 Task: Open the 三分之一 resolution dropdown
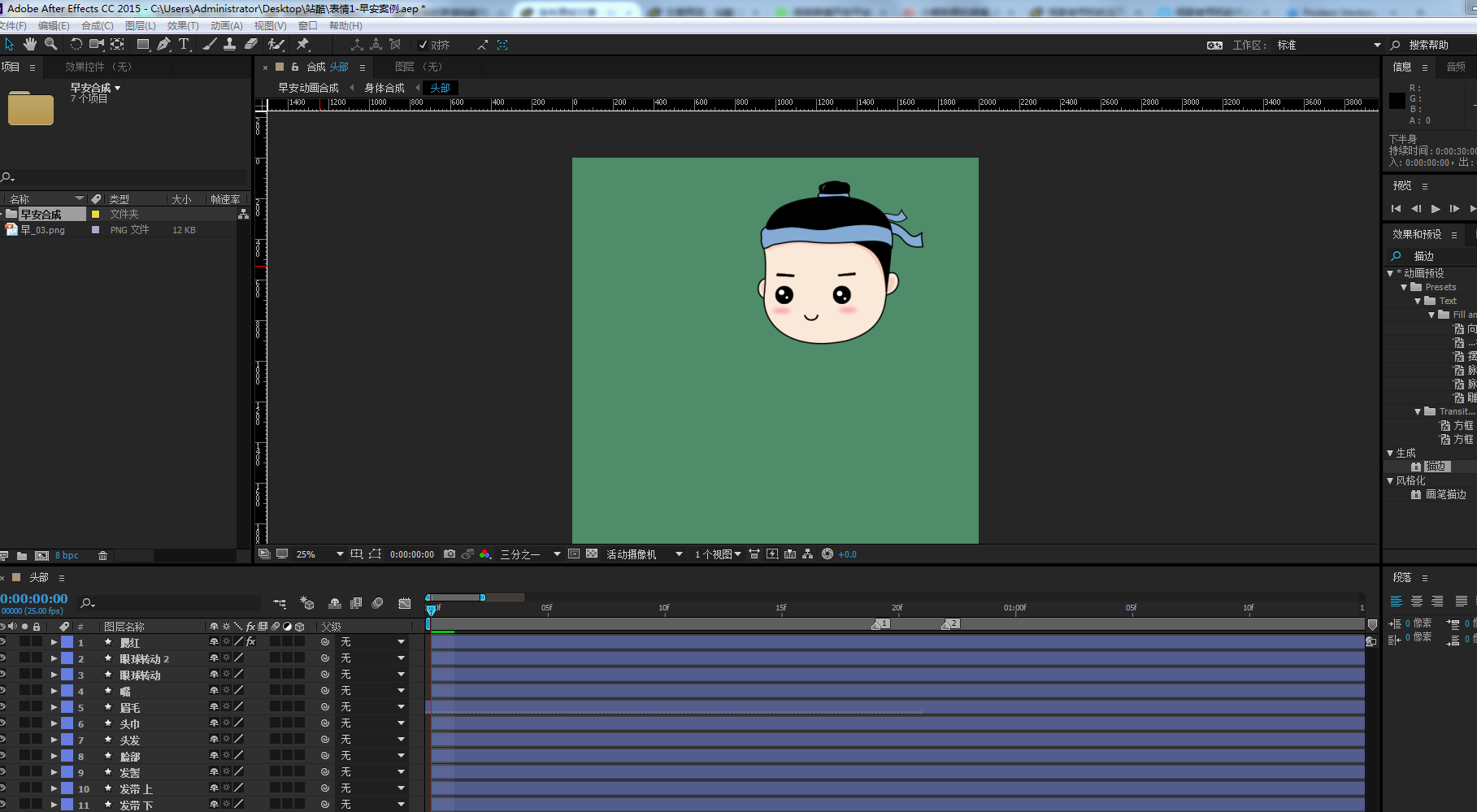530,554
